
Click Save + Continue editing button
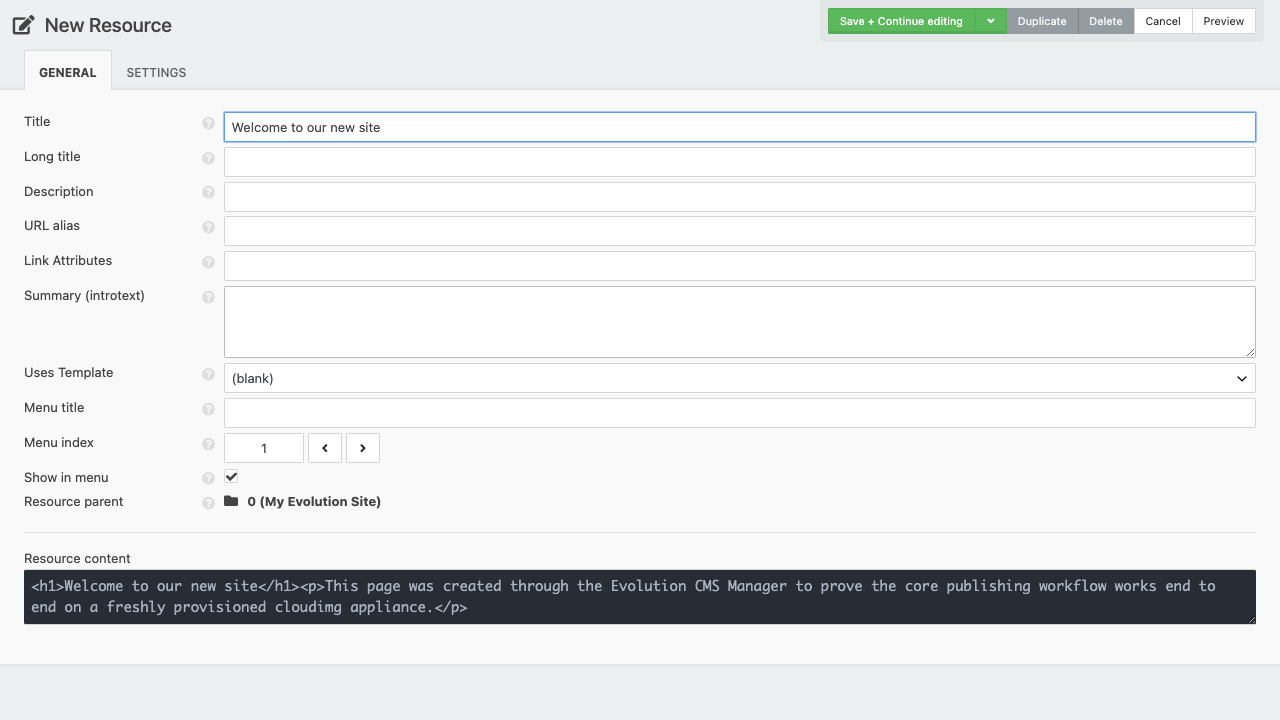(901, 21)
